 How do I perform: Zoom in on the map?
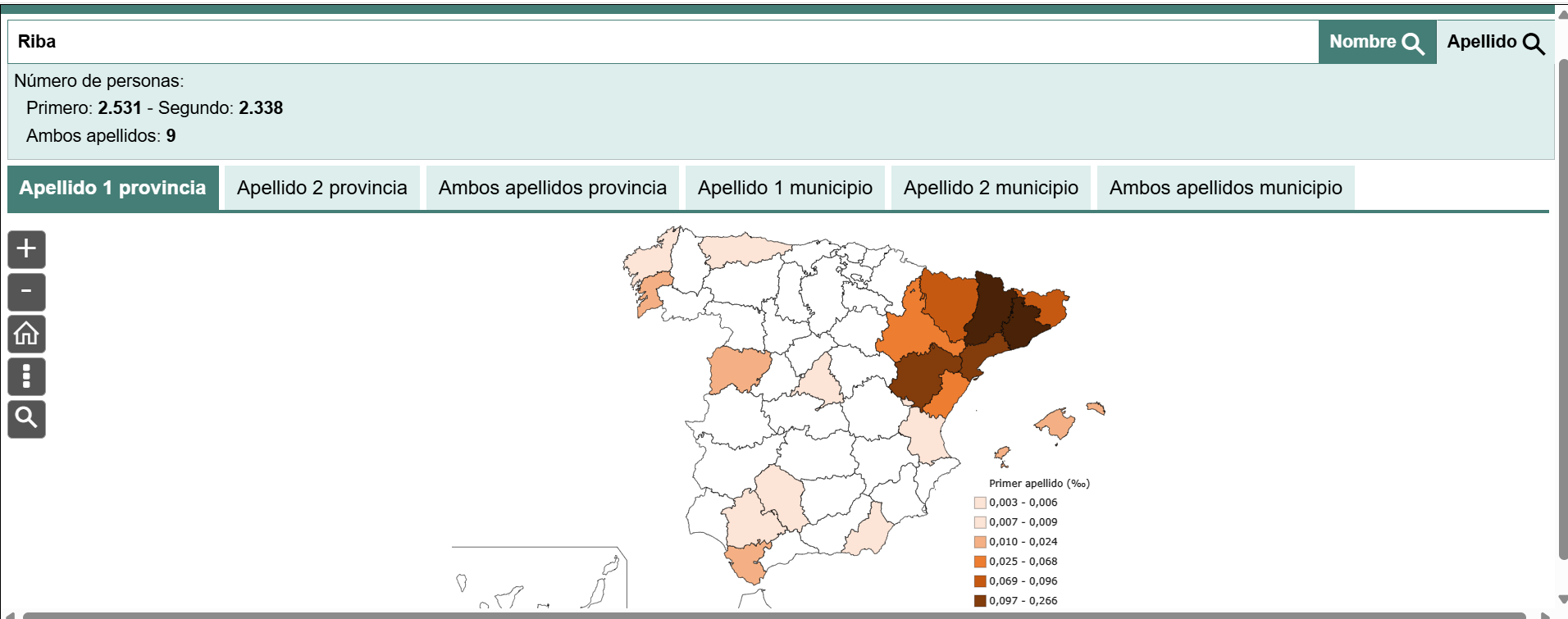26,249
